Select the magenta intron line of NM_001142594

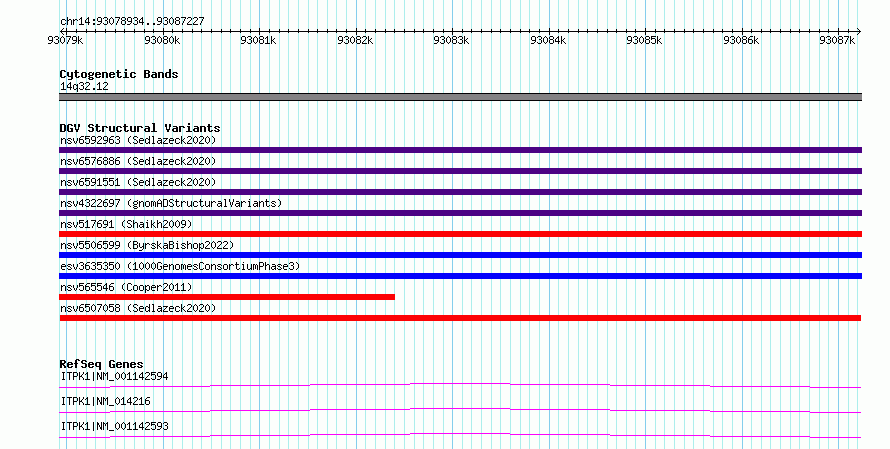460,385
